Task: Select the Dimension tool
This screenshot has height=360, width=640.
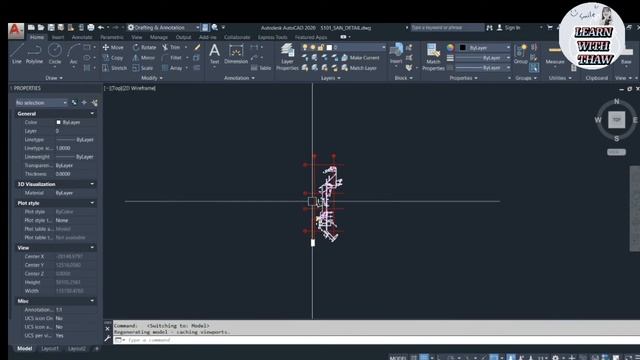Action: point(236,54)
